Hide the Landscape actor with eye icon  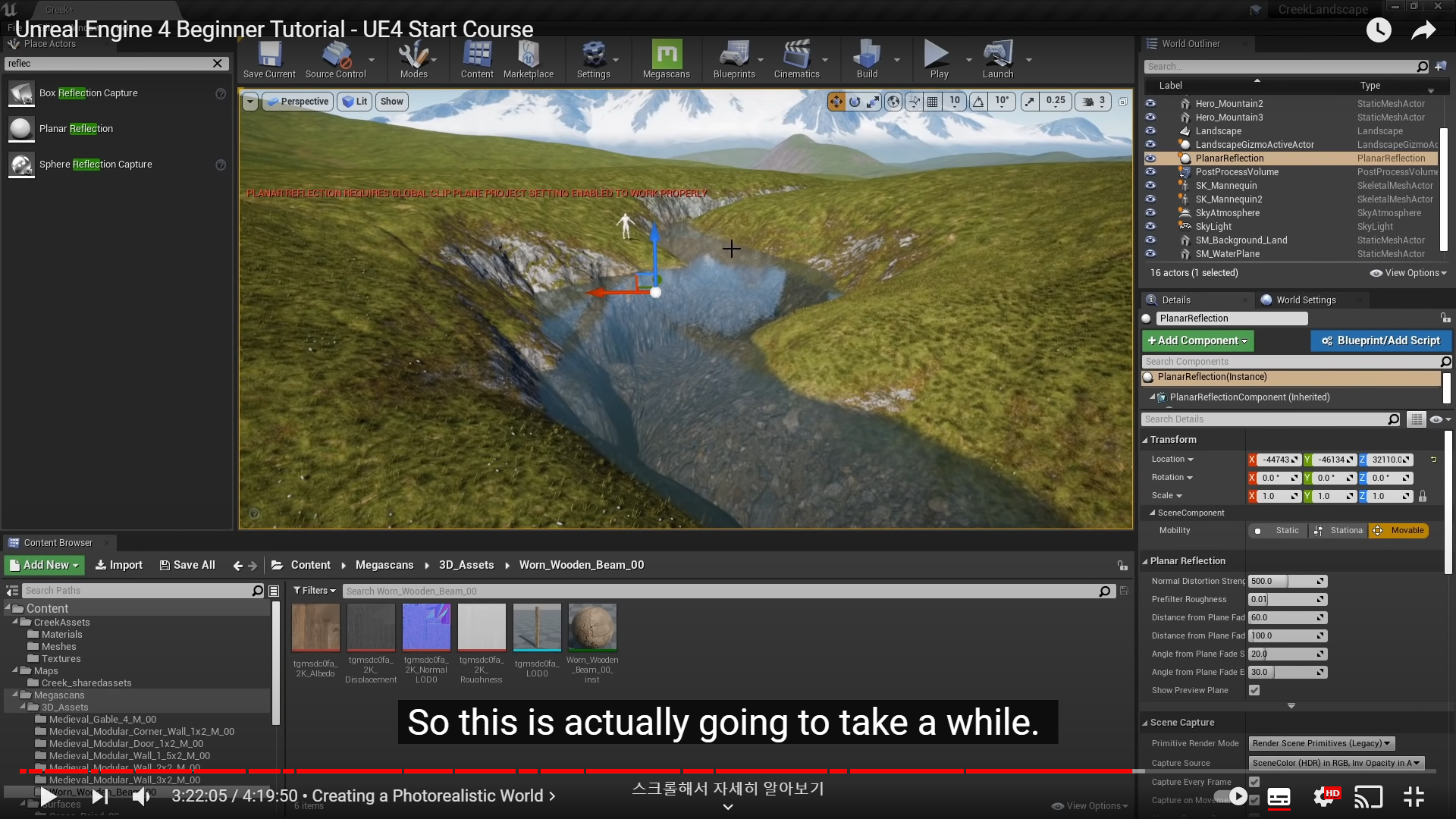pyautogui.click(x=1150, y=131)
